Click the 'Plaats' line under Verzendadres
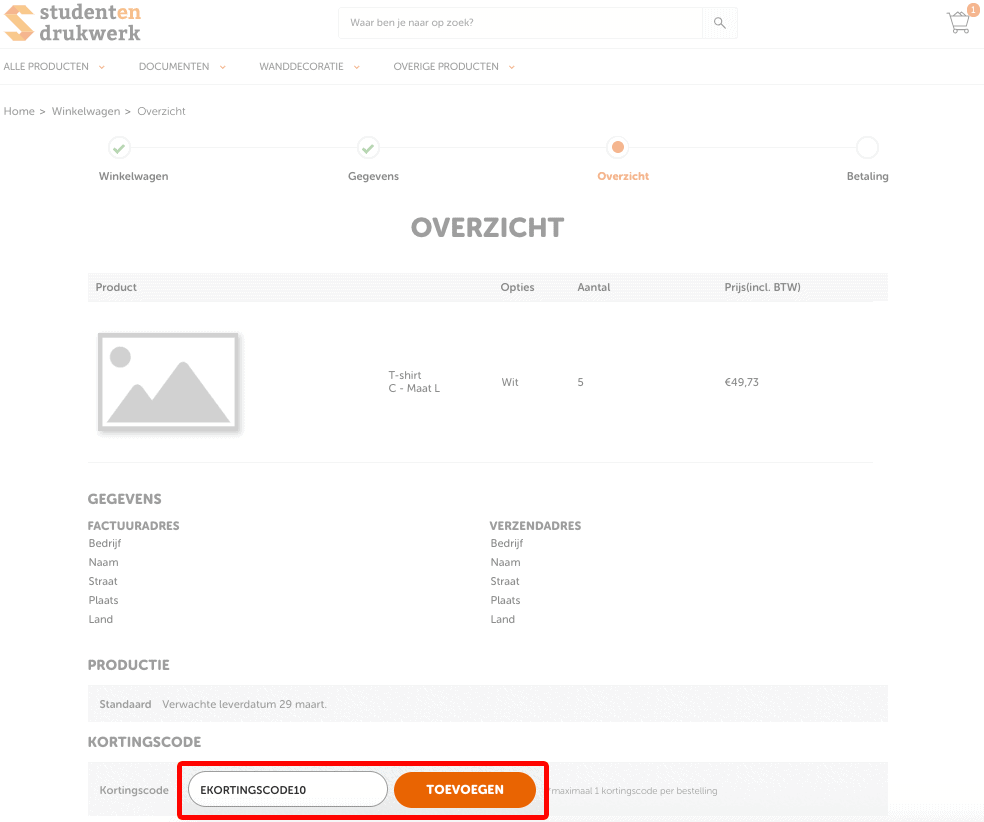 (505, 600)
